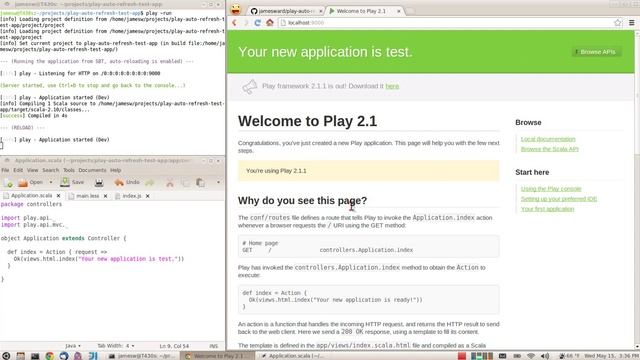This screenshot has height=360, width=640.
Task: Click the volume speaker icon in tray
Action: (544, 356)
